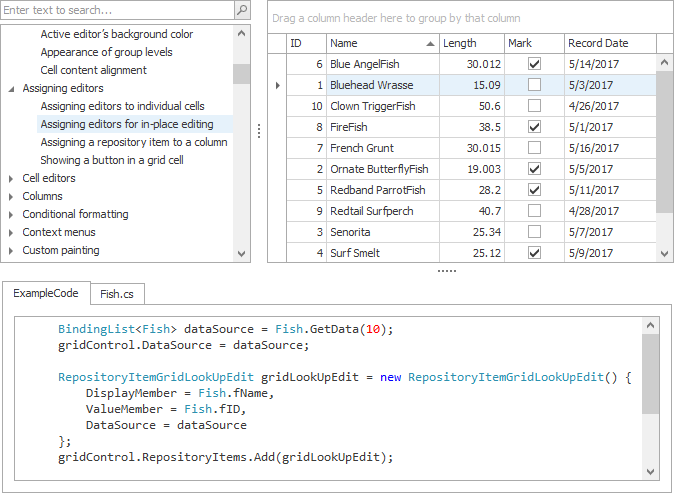
Task: Expand the Conditional formatting node
Action: 11,214
